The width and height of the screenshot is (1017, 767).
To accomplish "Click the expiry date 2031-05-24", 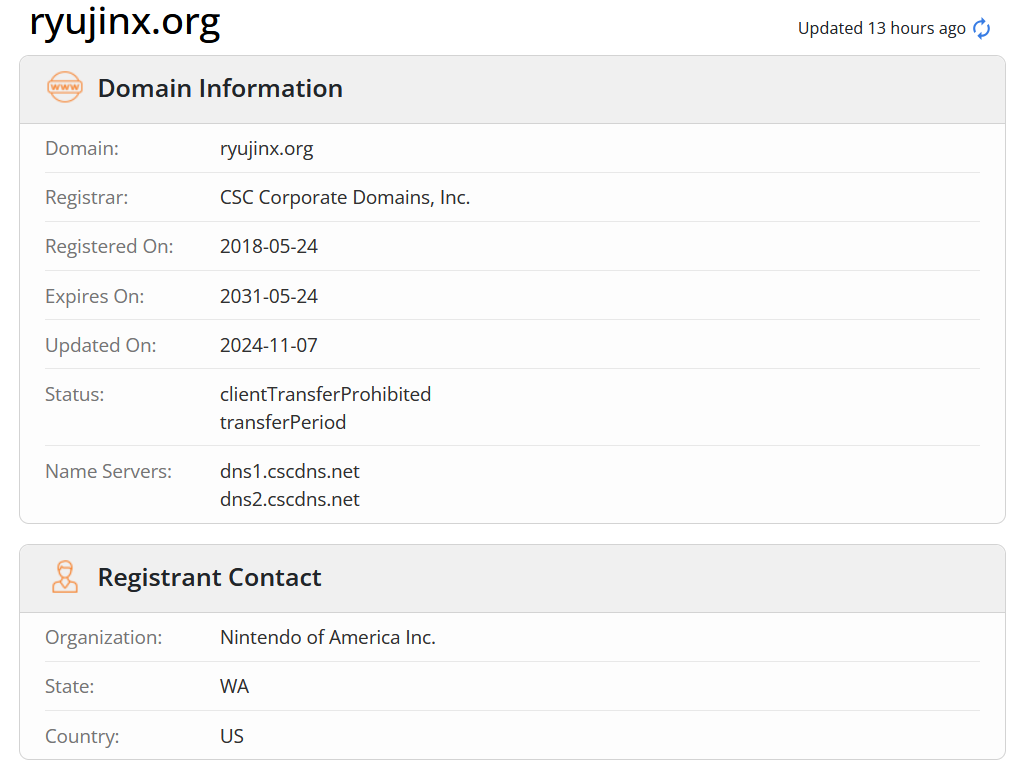I will [x=269, y=296].
